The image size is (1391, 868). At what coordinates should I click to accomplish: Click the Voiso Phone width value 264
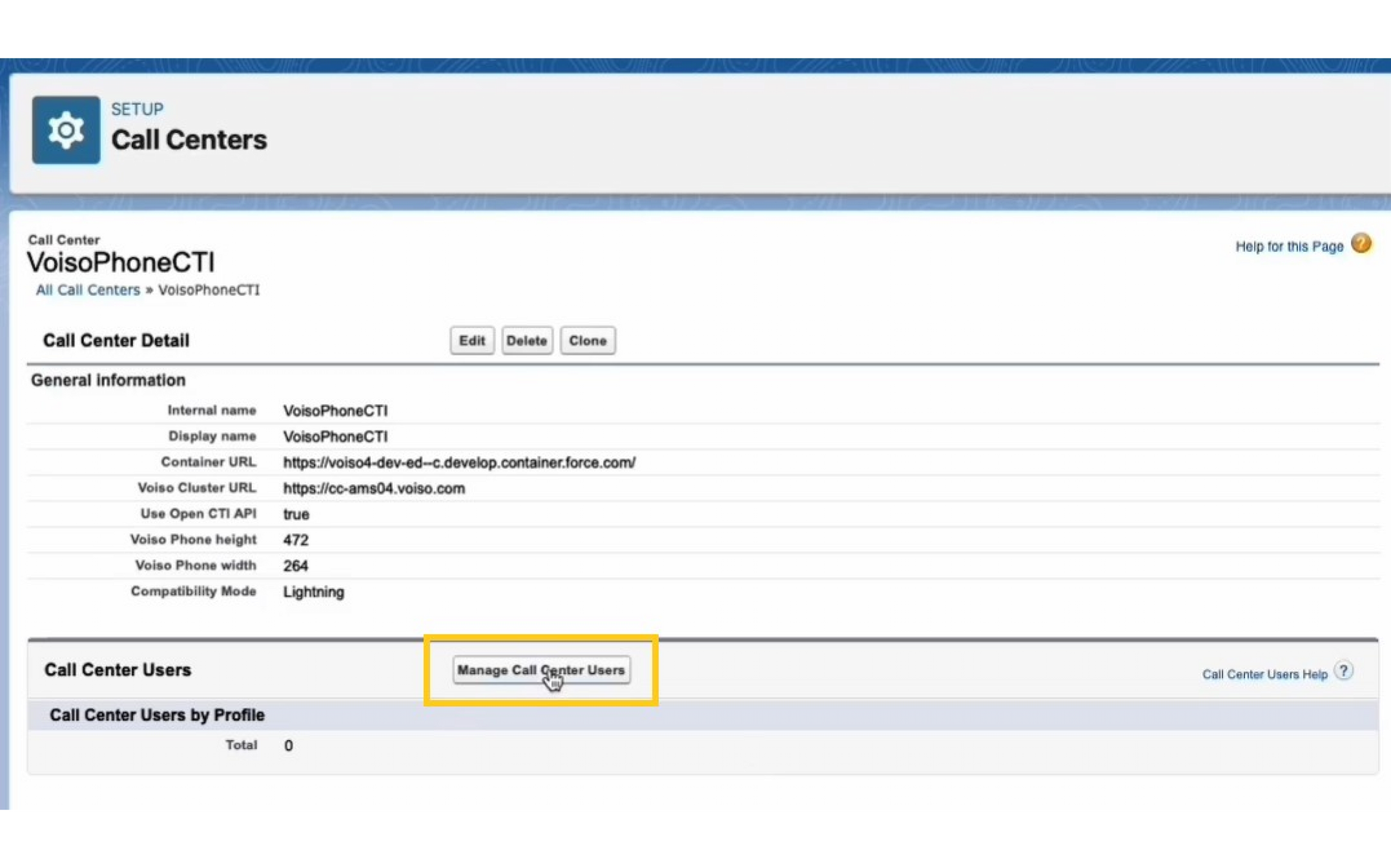[296, 566]
